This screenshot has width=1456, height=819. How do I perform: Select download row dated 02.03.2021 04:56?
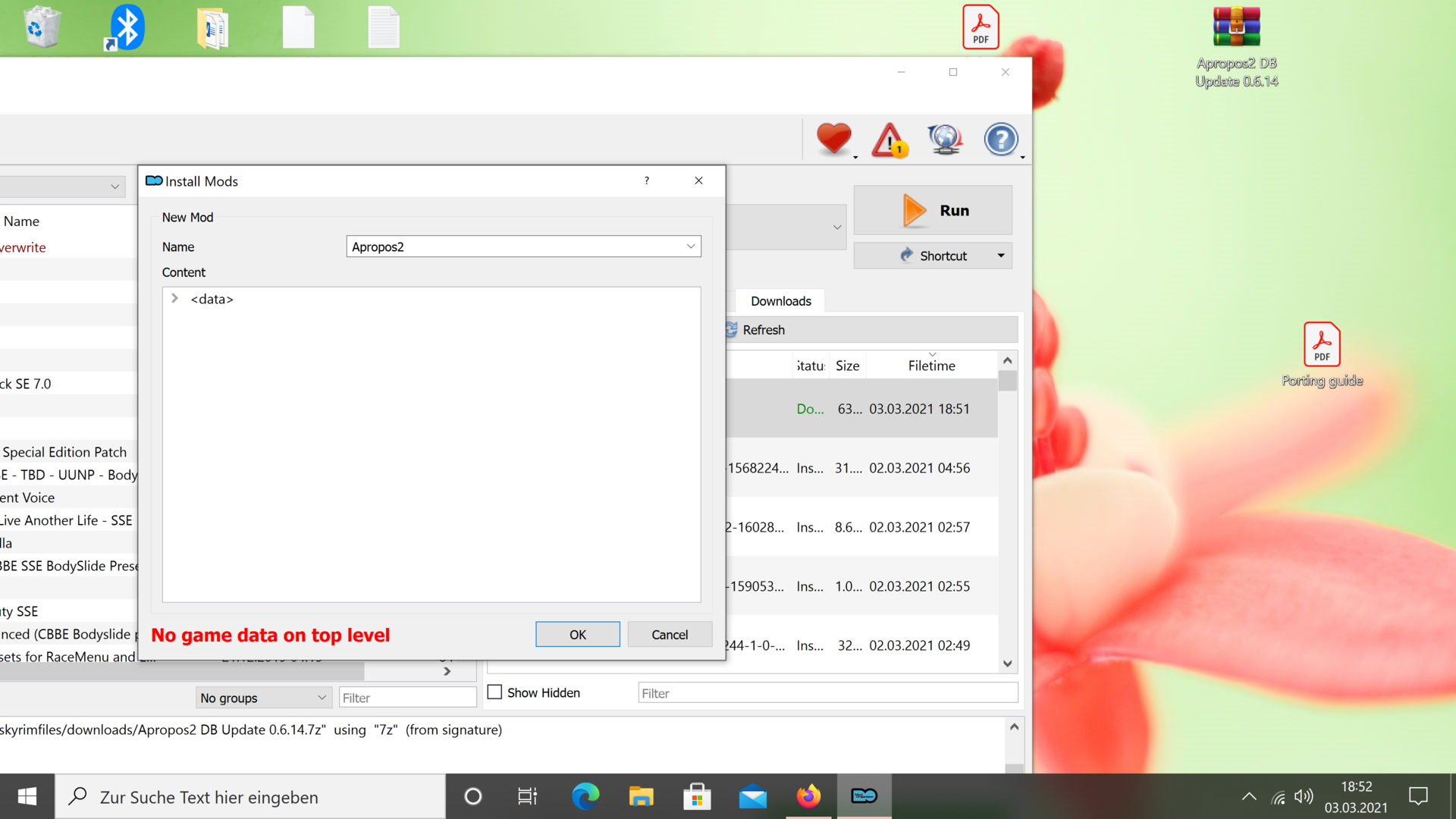pyautogui.click(x=861, y=468)
